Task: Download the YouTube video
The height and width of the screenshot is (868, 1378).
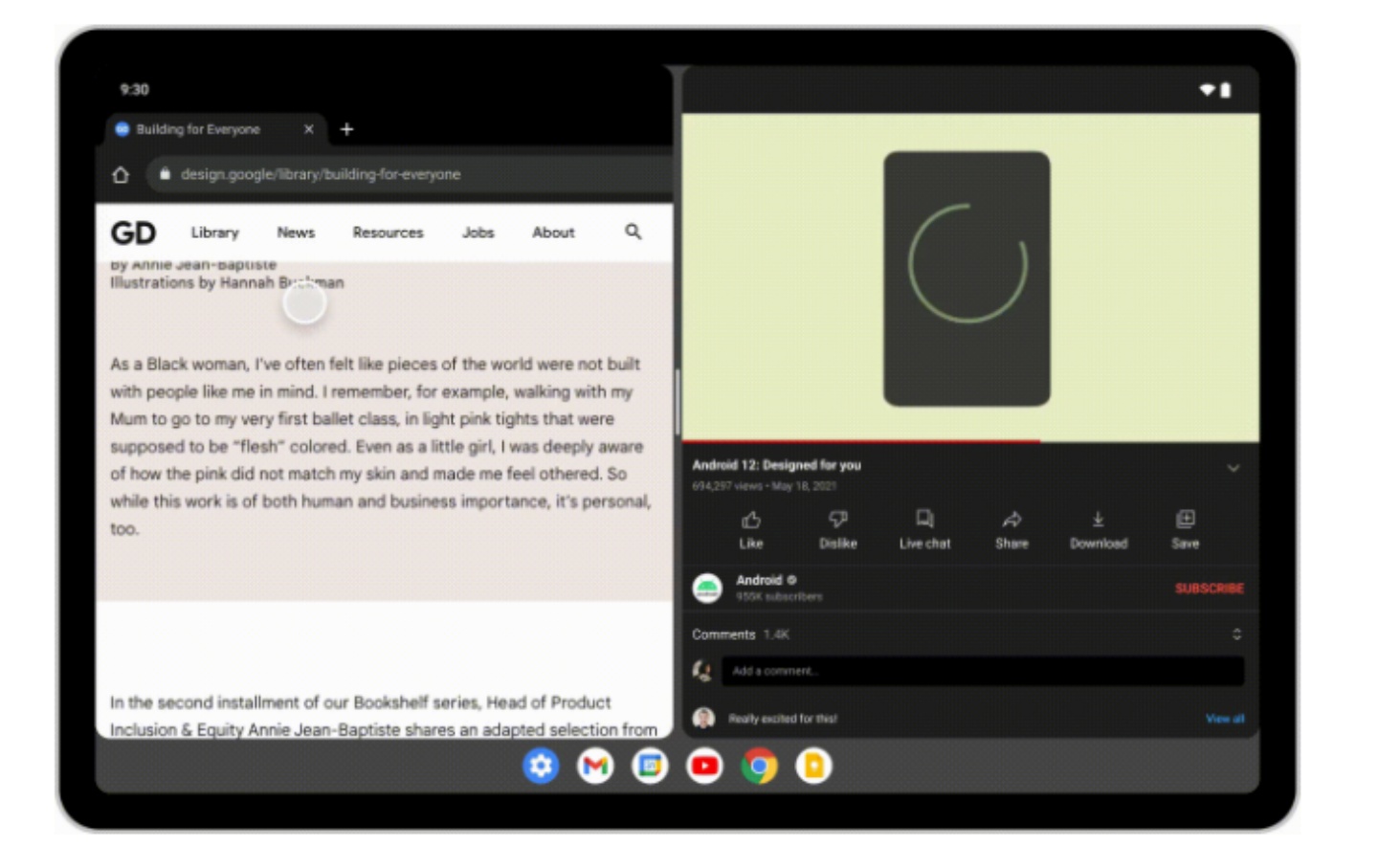Action: 1099,530
